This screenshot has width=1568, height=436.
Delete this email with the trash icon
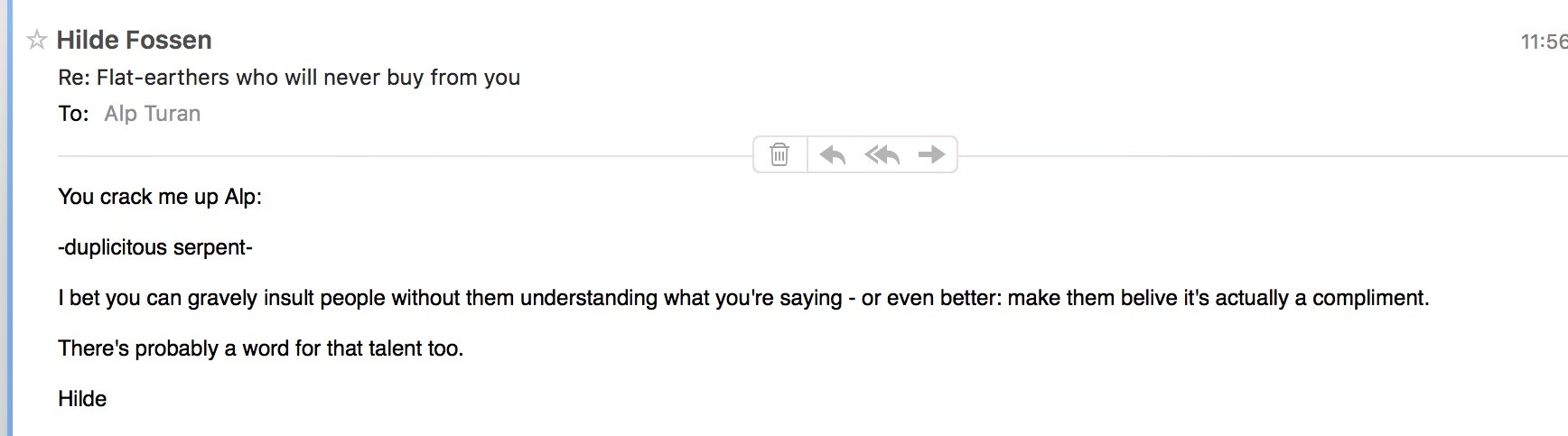(x=779, y=154)
